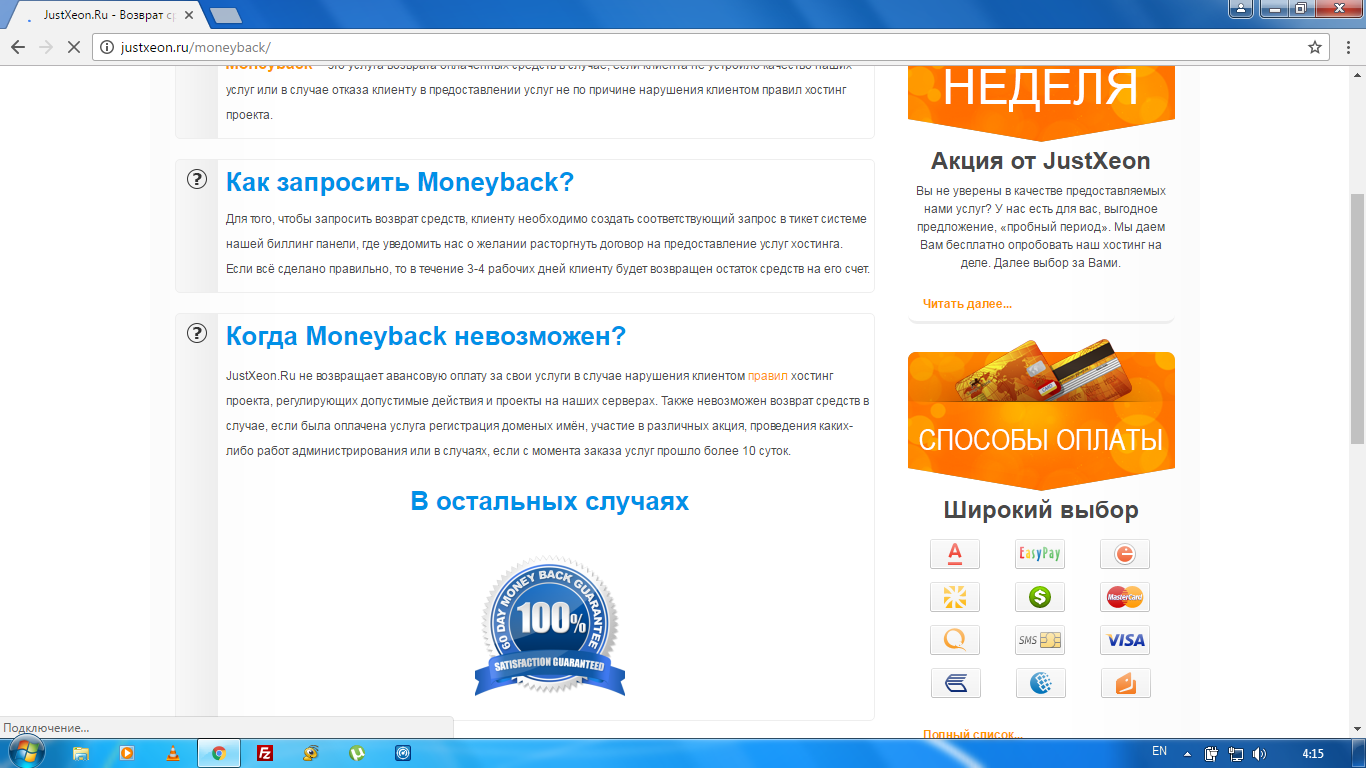
Task: Launch VLC media player from taskbar
Action: coord(173,753)
